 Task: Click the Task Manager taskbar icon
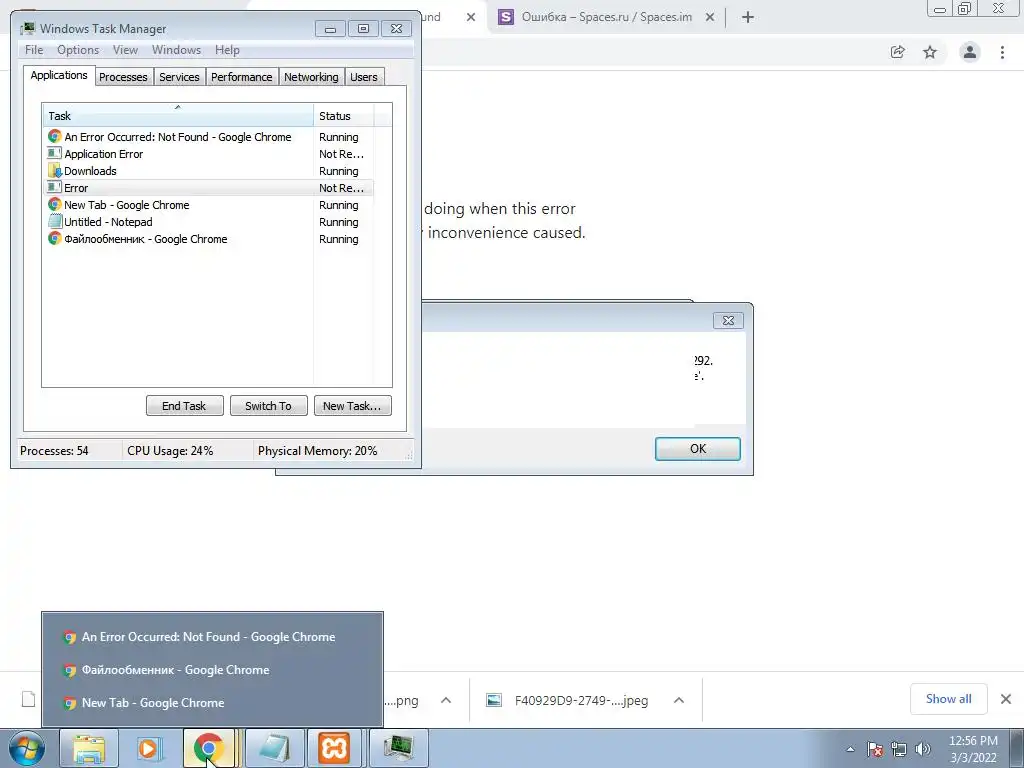pyautogui.click(x=399, y=748)
